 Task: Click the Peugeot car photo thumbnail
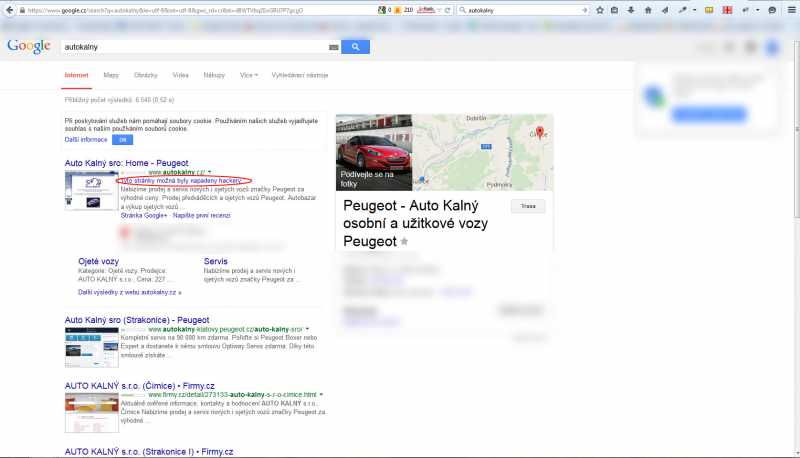[374, 152]
